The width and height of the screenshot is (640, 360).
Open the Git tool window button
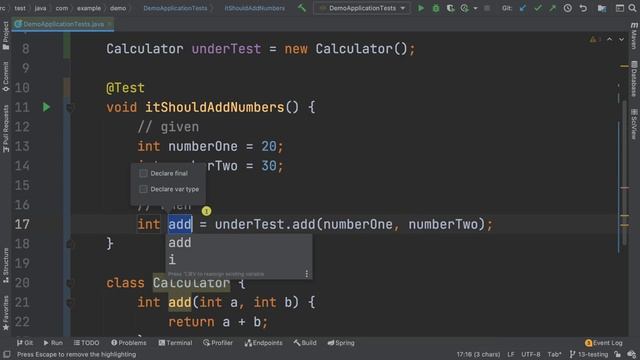[x=24, y=343]
